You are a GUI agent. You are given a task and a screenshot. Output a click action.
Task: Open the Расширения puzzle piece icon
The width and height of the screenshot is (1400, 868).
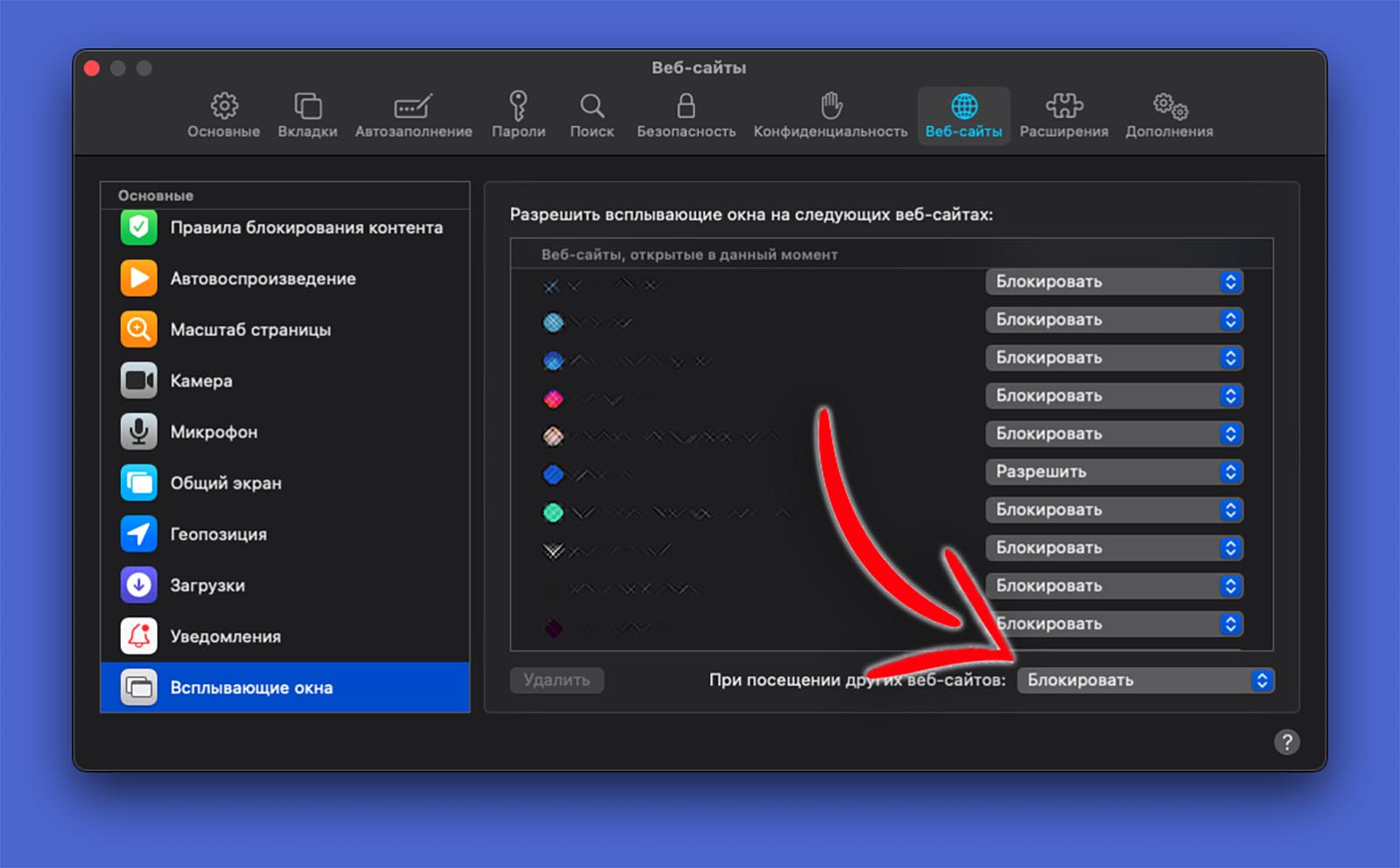pos(1063,107)
